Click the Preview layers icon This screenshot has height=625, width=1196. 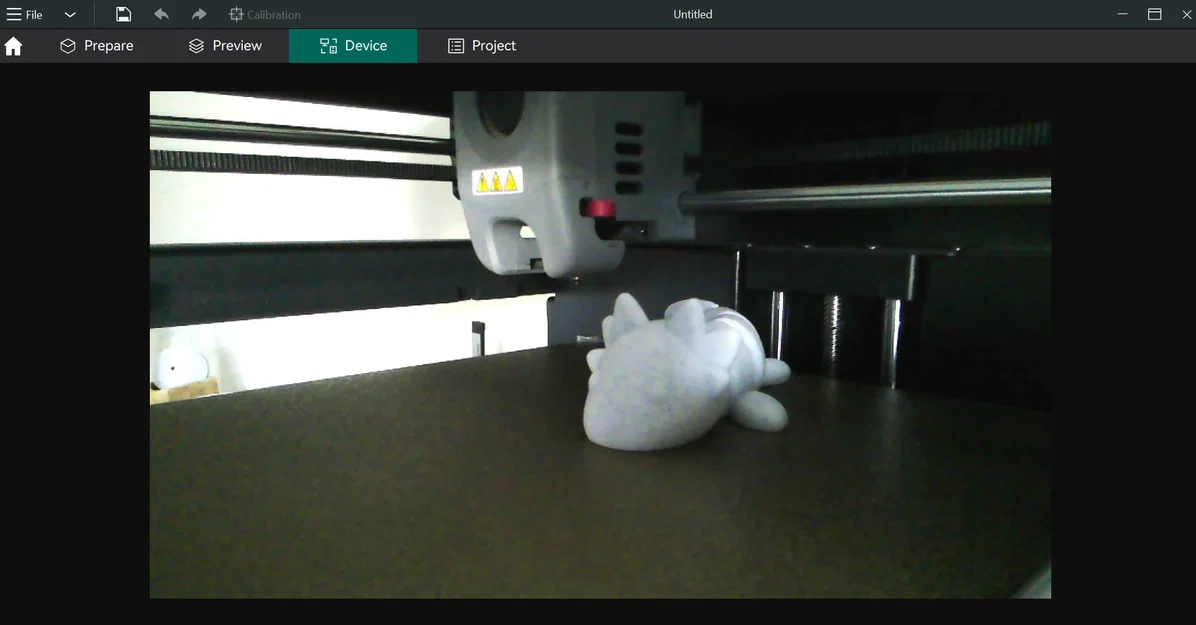click(x=194, y=45)
